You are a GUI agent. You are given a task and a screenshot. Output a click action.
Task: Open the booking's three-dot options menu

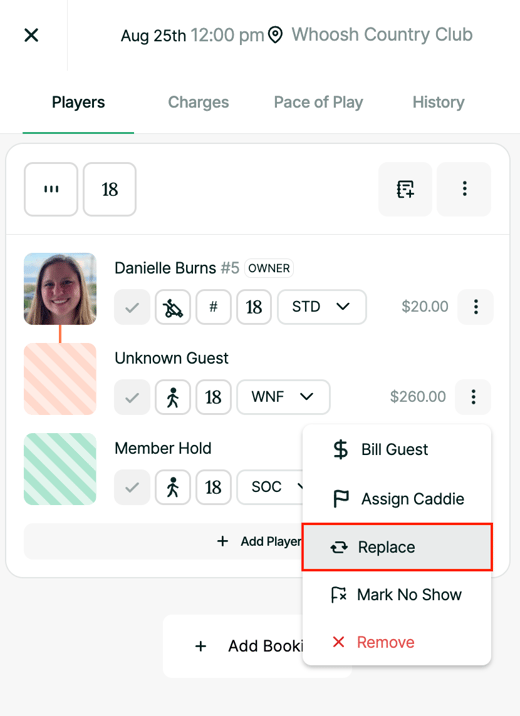(464, 189)
